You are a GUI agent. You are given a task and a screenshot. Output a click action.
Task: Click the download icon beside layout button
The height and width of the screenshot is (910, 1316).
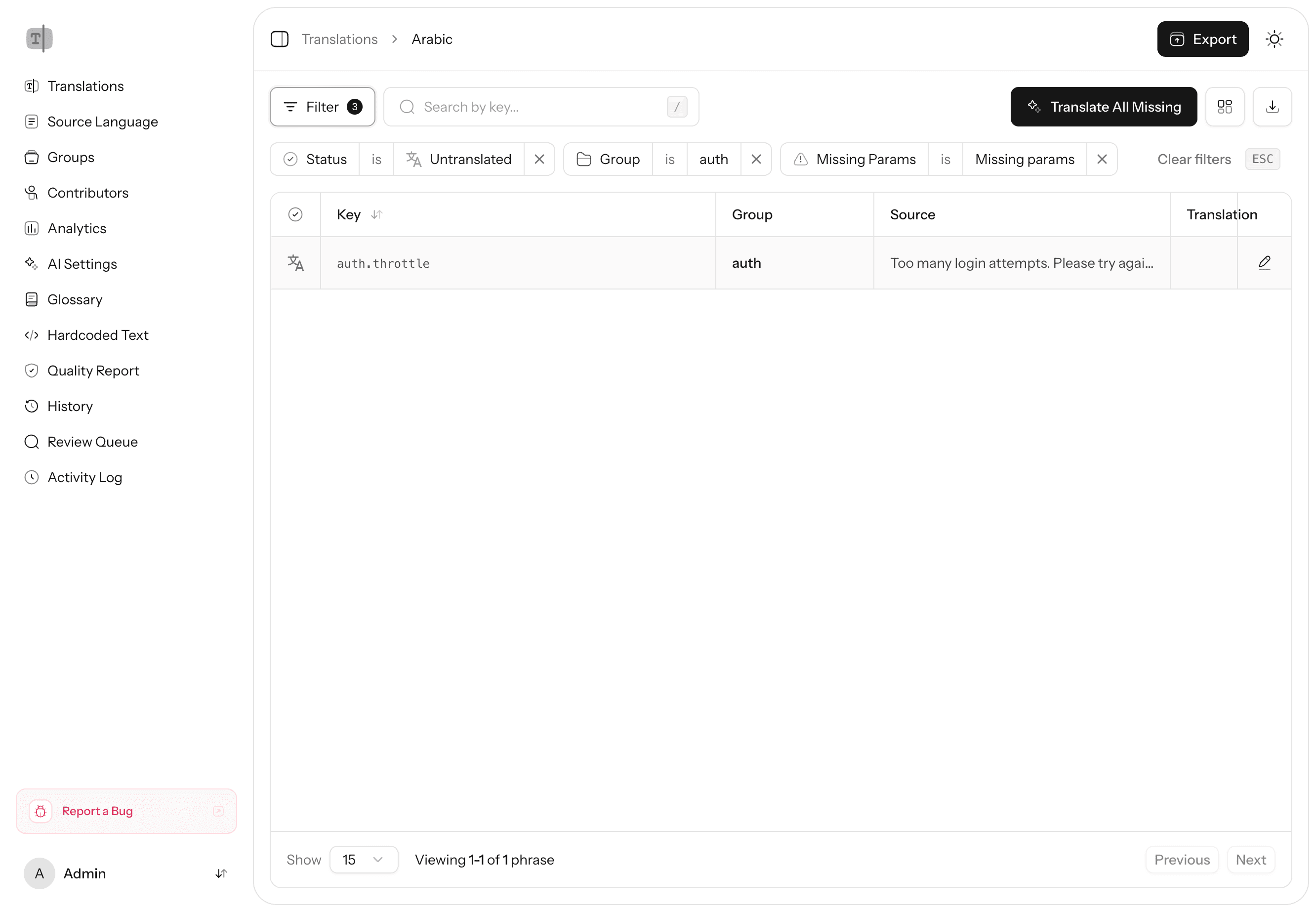click(1272, 107)
